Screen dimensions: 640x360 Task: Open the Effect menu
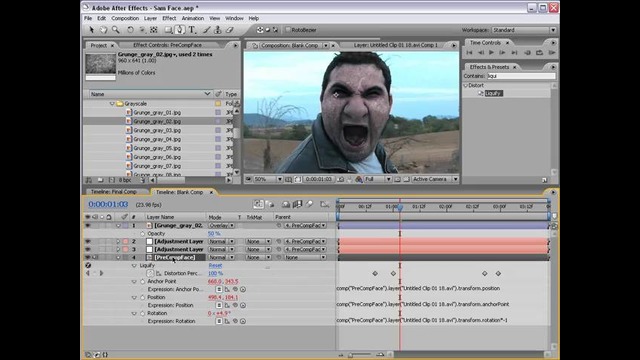169,18
